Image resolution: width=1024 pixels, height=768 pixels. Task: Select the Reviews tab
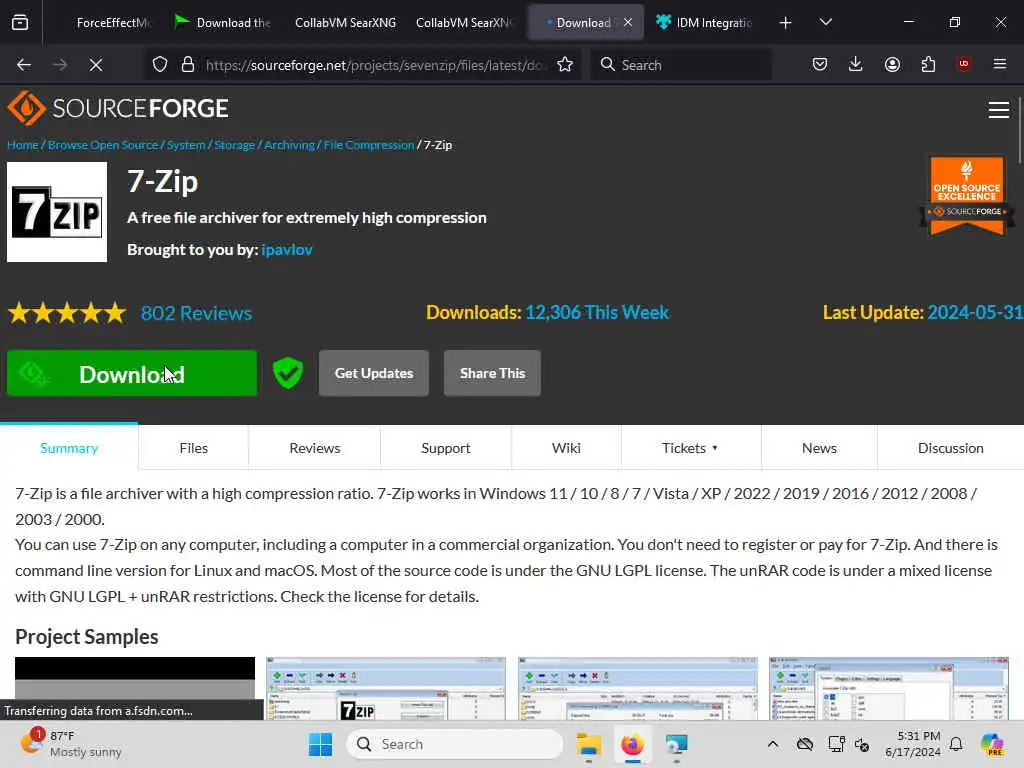pos(315,448)
